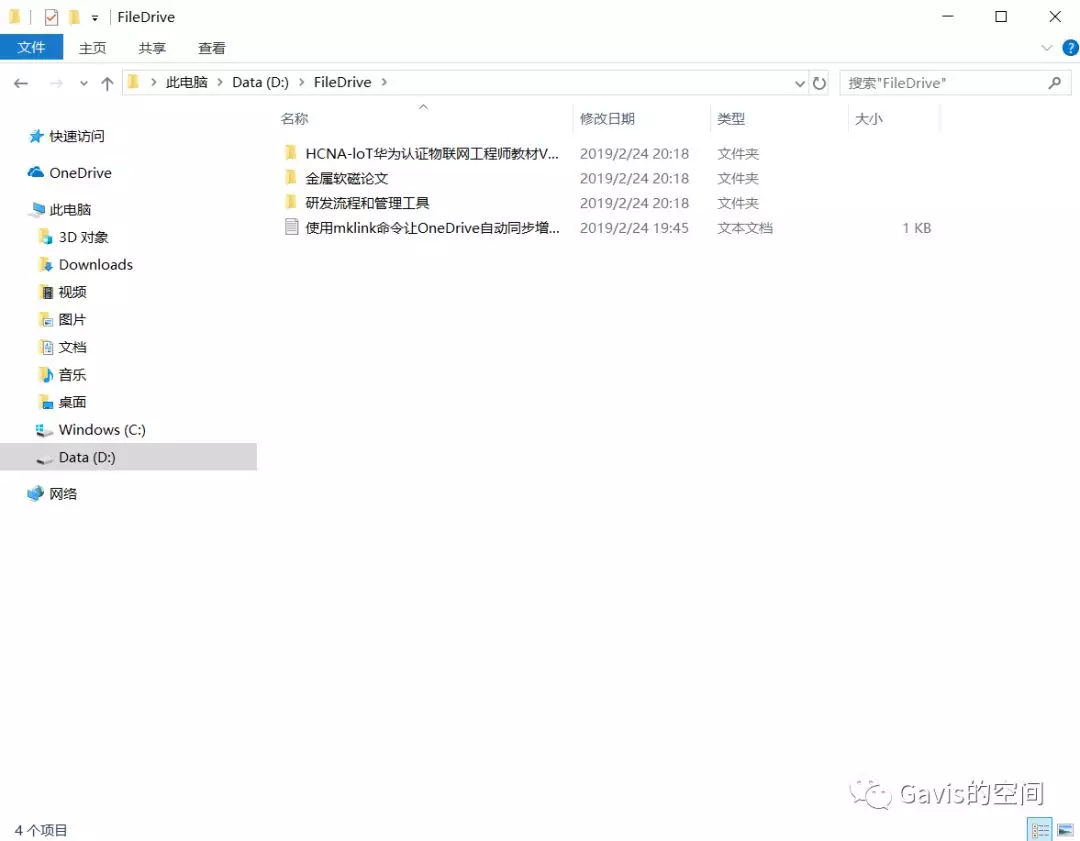The width and height of the screenshot is (1080, 841).
Task: Switch to details view layout icon
Action: [x=1039, y=829]
